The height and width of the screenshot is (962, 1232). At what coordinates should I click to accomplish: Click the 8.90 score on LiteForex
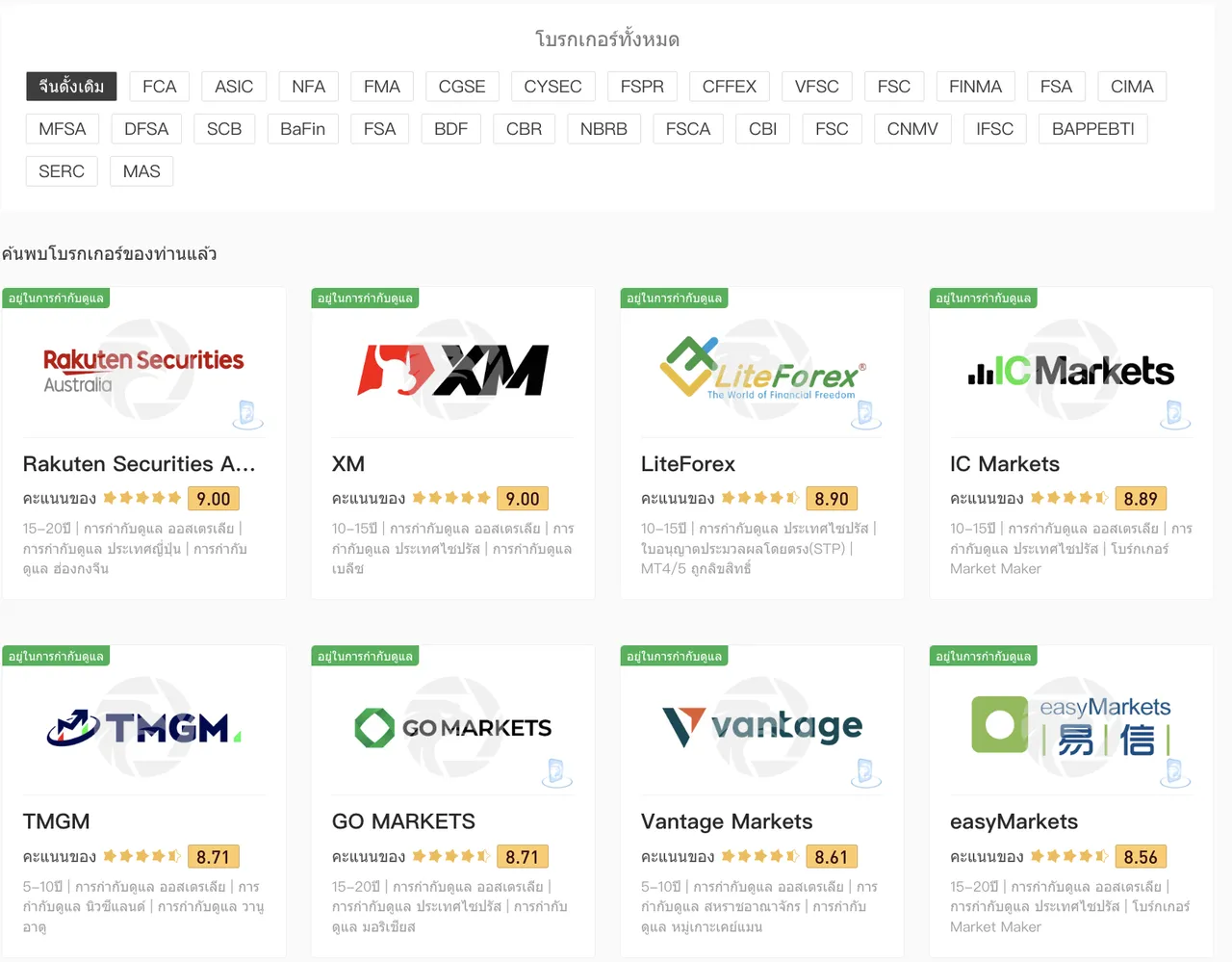click(832, 499)
